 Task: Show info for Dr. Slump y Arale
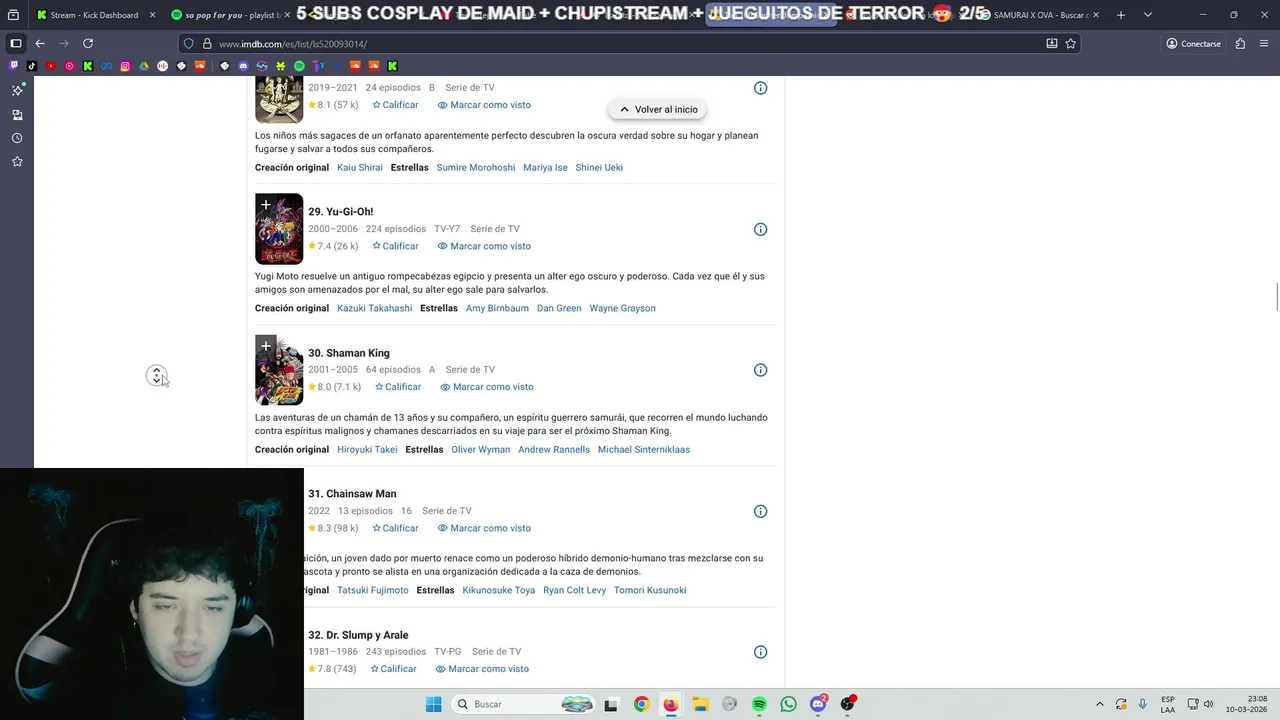[x=760, y=652]
